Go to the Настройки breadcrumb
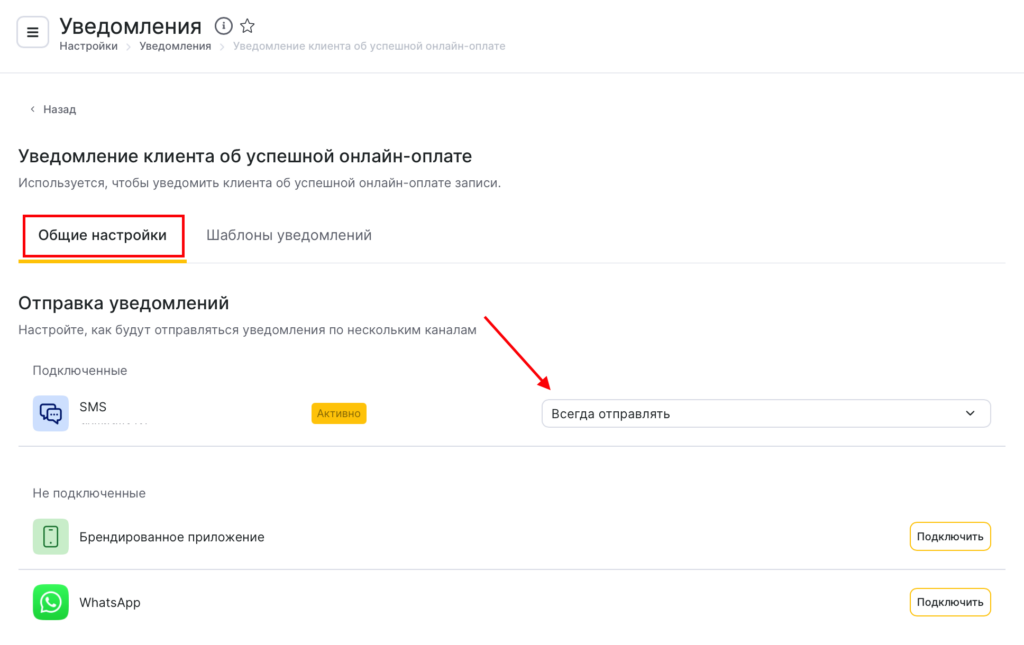The image size is (1024, 645). 88,46
